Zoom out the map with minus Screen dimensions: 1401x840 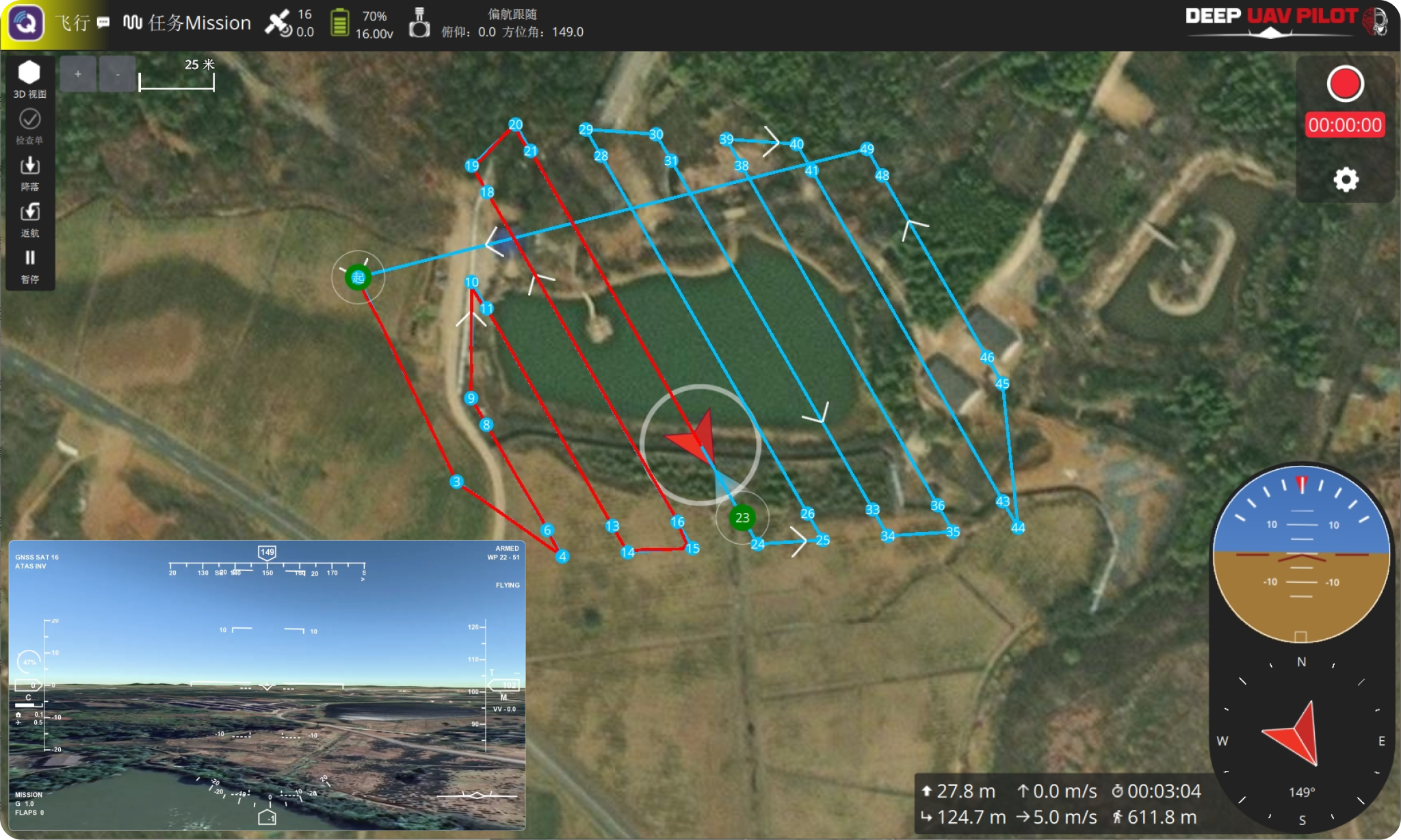pyautogui.click(x=118, y=74)
